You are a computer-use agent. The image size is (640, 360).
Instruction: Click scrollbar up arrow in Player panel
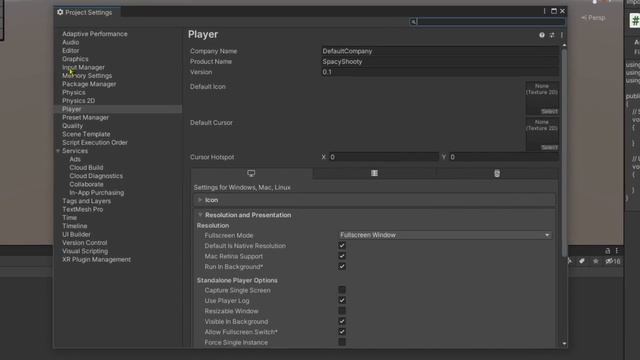tap(564, 45)
